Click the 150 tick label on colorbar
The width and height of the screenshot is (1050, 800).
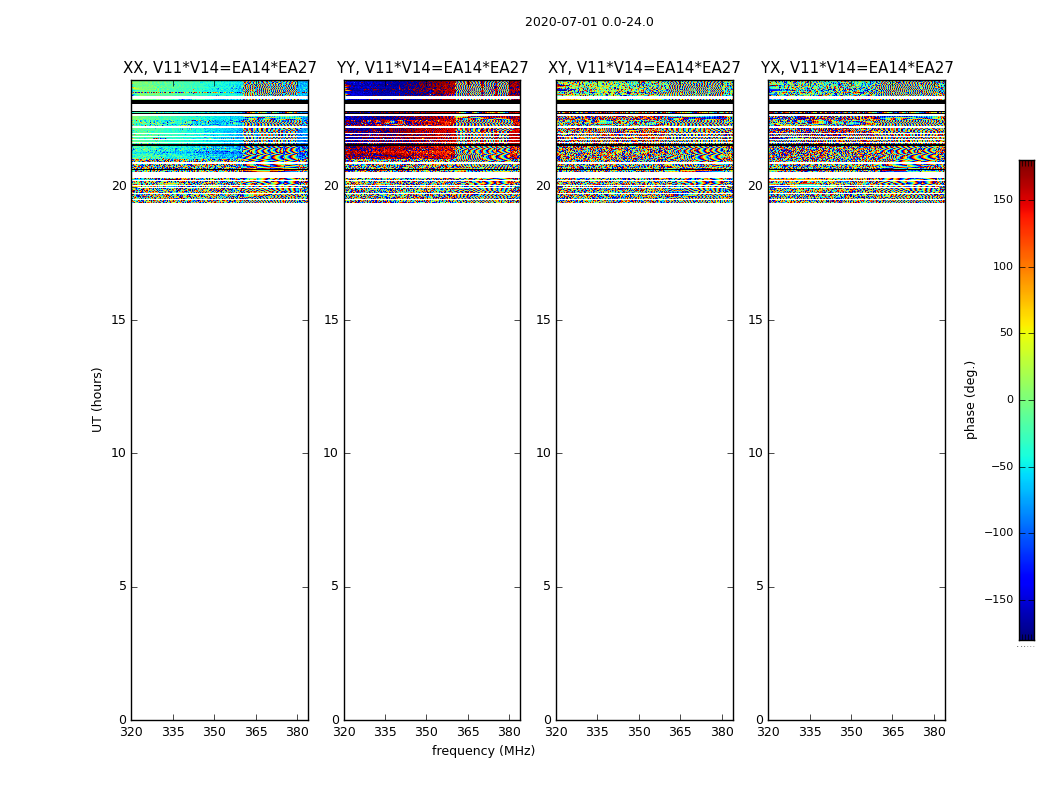(1002, 200)
